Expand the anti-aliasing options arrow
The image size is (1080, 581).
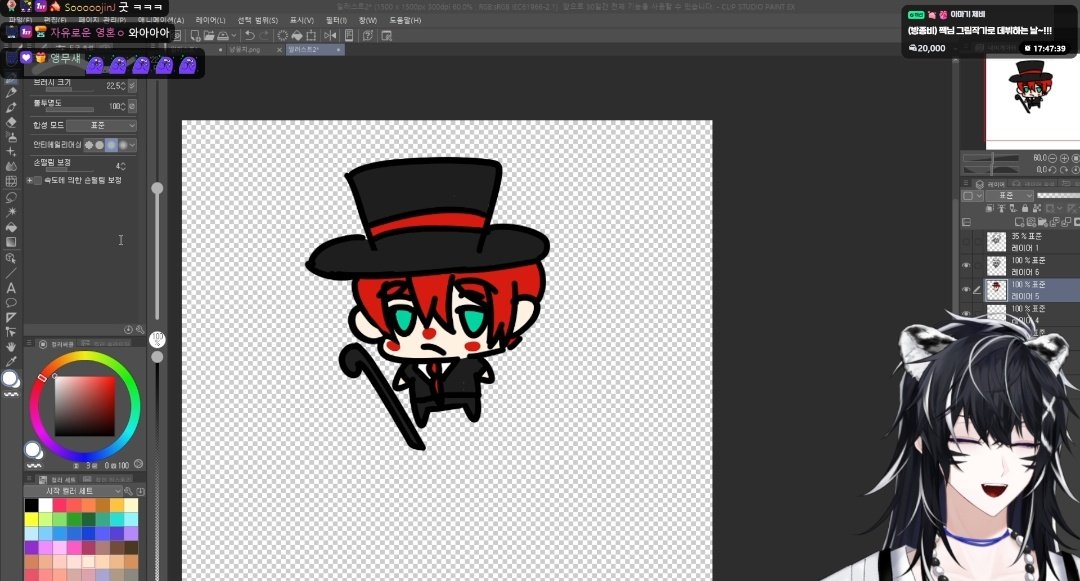coord(132,145)
